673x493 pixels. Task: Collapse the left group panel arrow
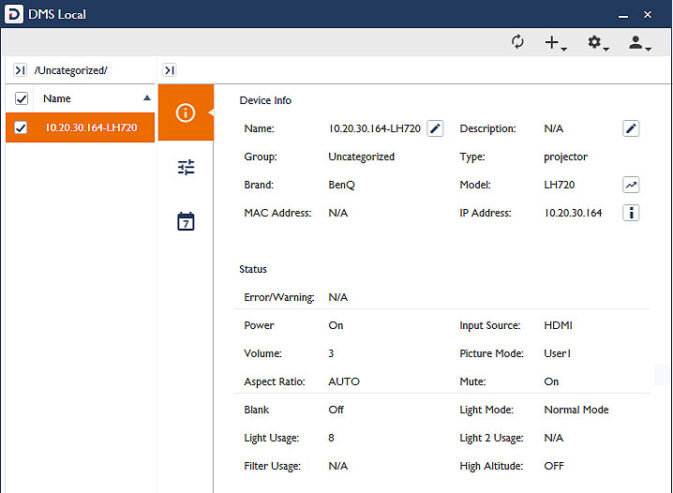tap(20, 70)
